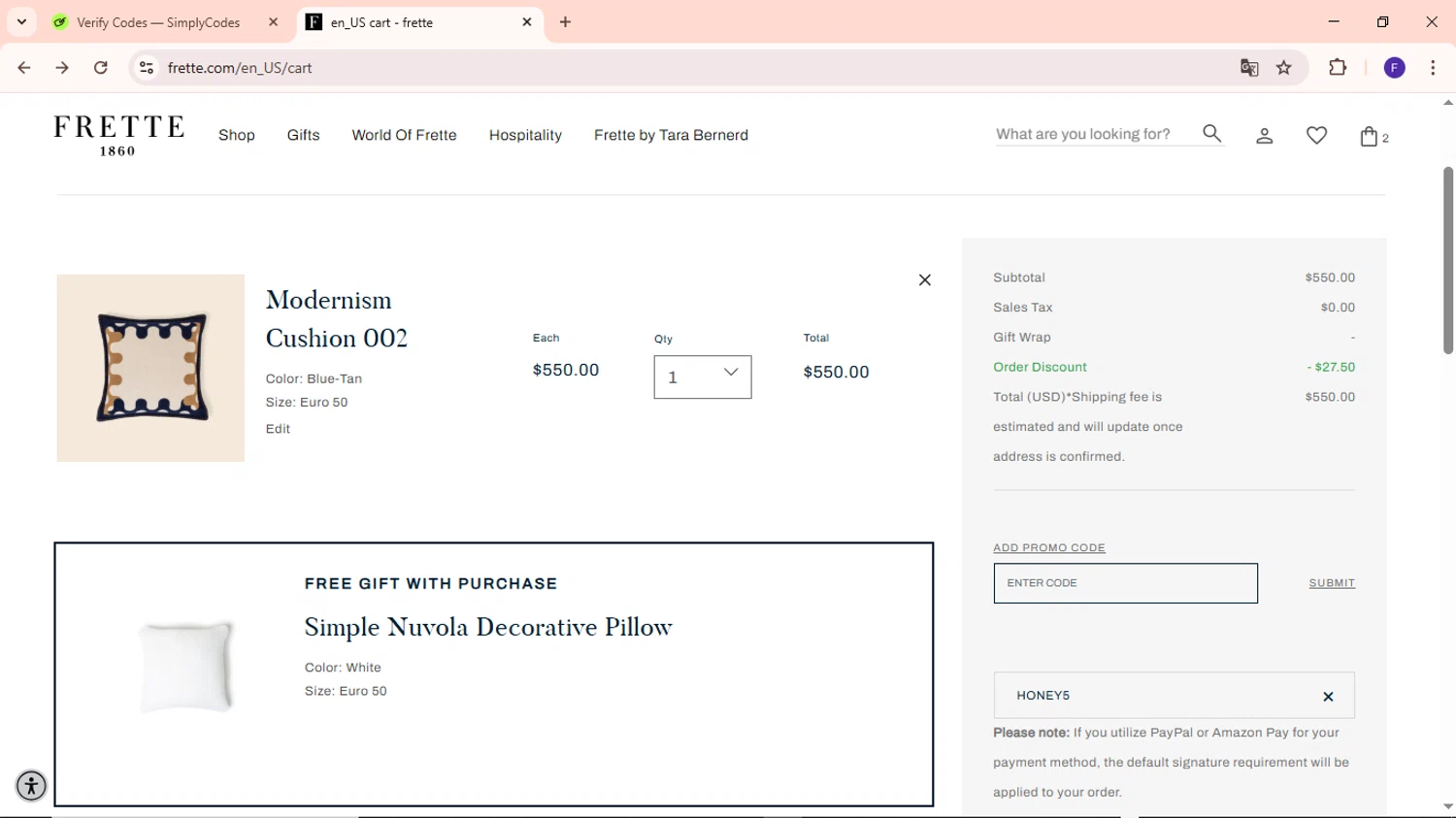1456x818 pixels.
Task: Open the Chrome profile avatar
Action: click(x=1395, y=68)
